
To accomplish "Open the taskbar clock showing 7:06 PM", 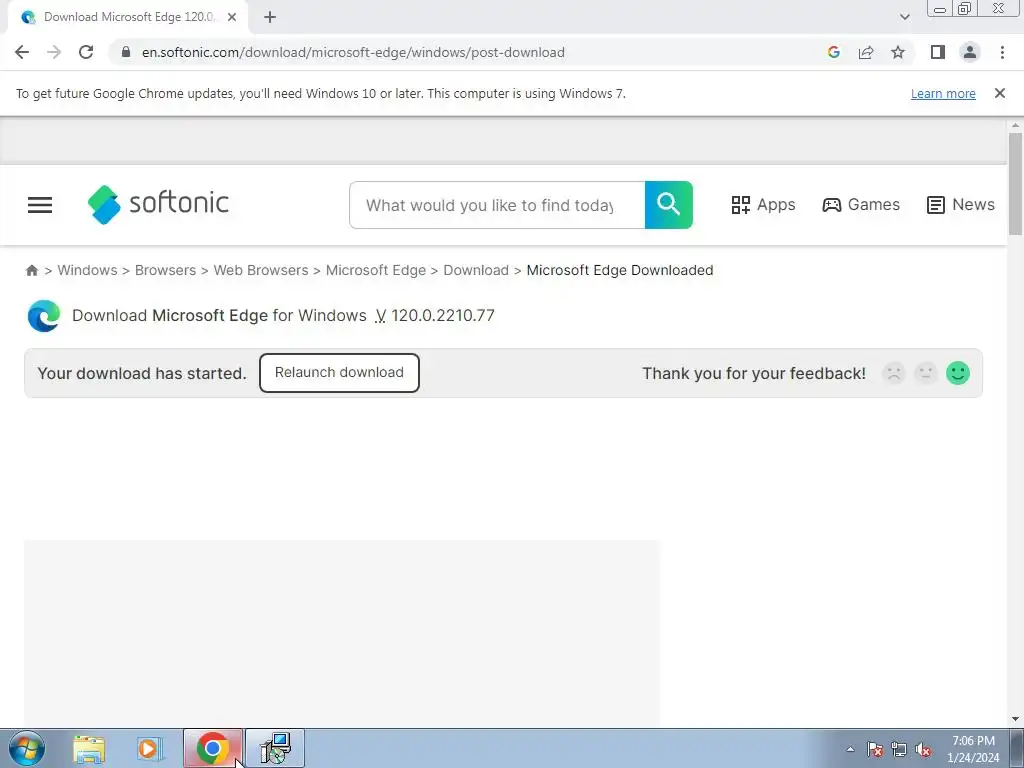I will coord(973,749).
